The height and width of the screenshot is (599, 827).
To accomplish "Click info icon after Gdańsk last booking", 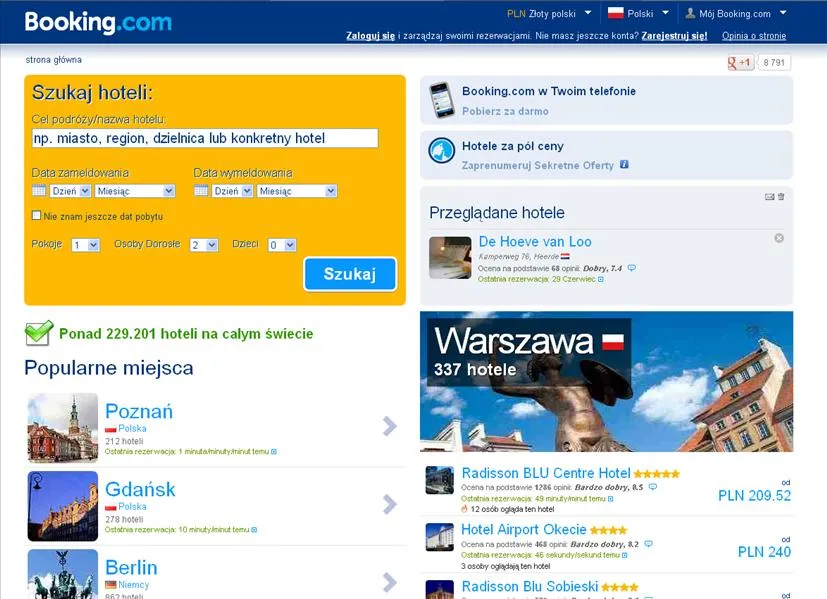I will point(254,529).
